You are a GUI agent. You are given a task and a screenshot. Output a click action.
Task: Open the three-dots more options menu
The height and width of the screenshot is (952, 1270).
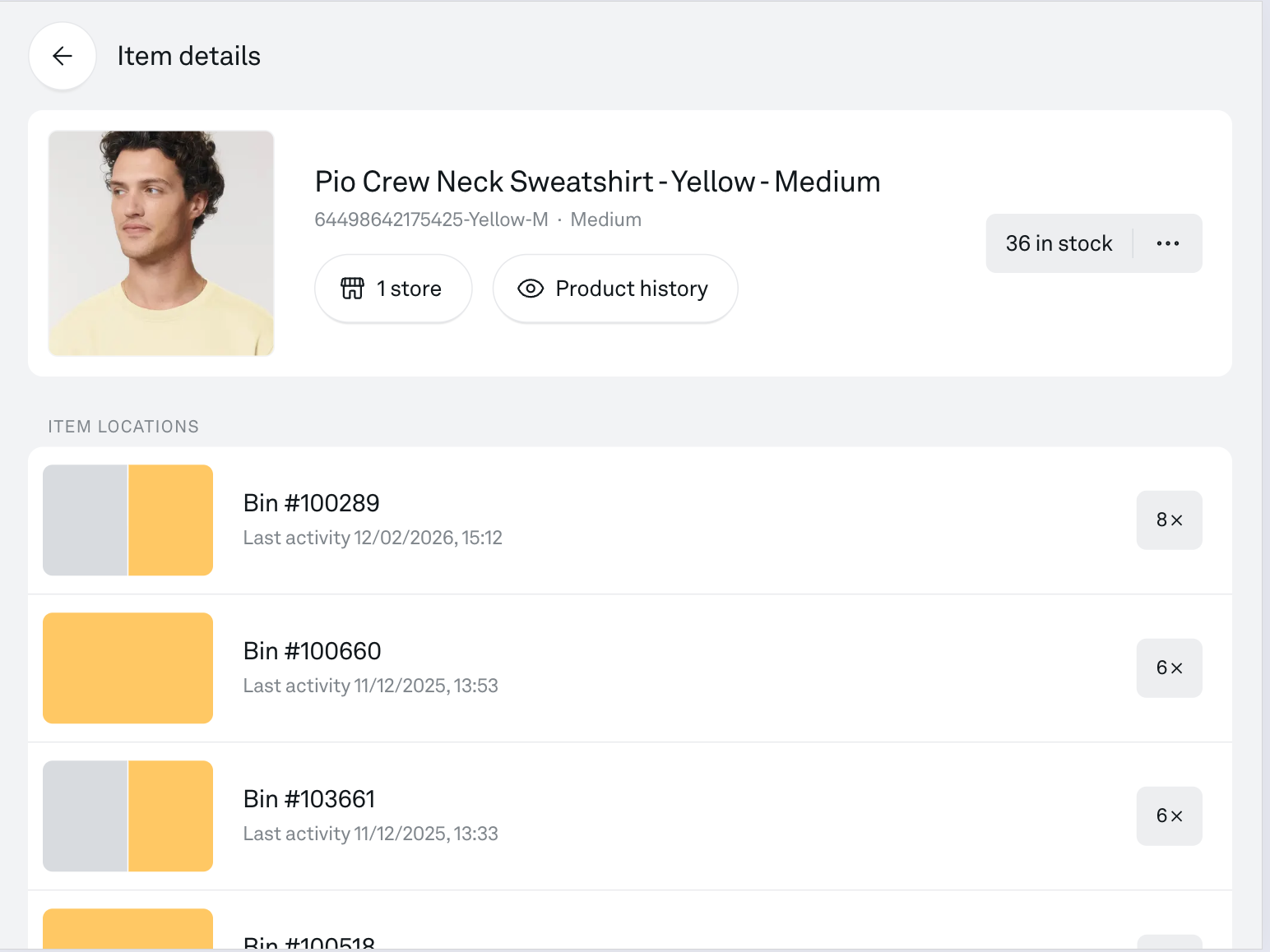tap(1167, 243)
